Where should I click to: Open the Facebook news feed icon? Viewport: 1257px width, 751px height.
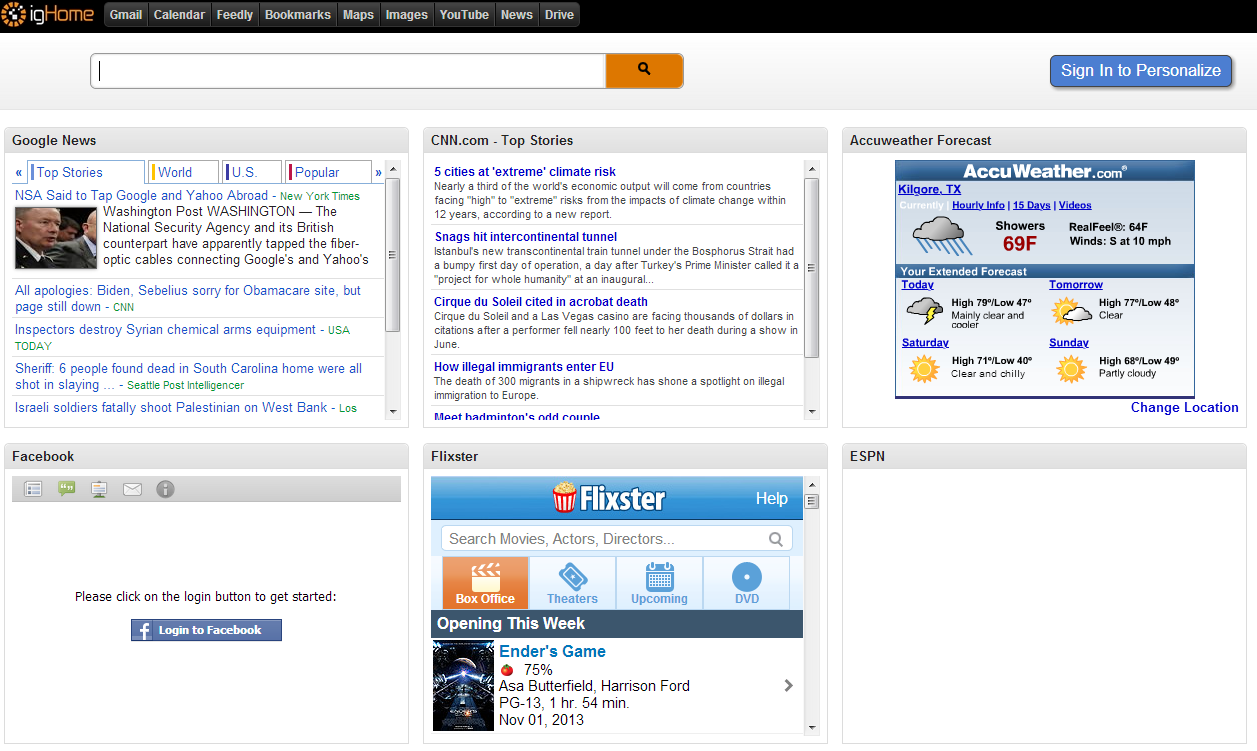pos(33,489)
